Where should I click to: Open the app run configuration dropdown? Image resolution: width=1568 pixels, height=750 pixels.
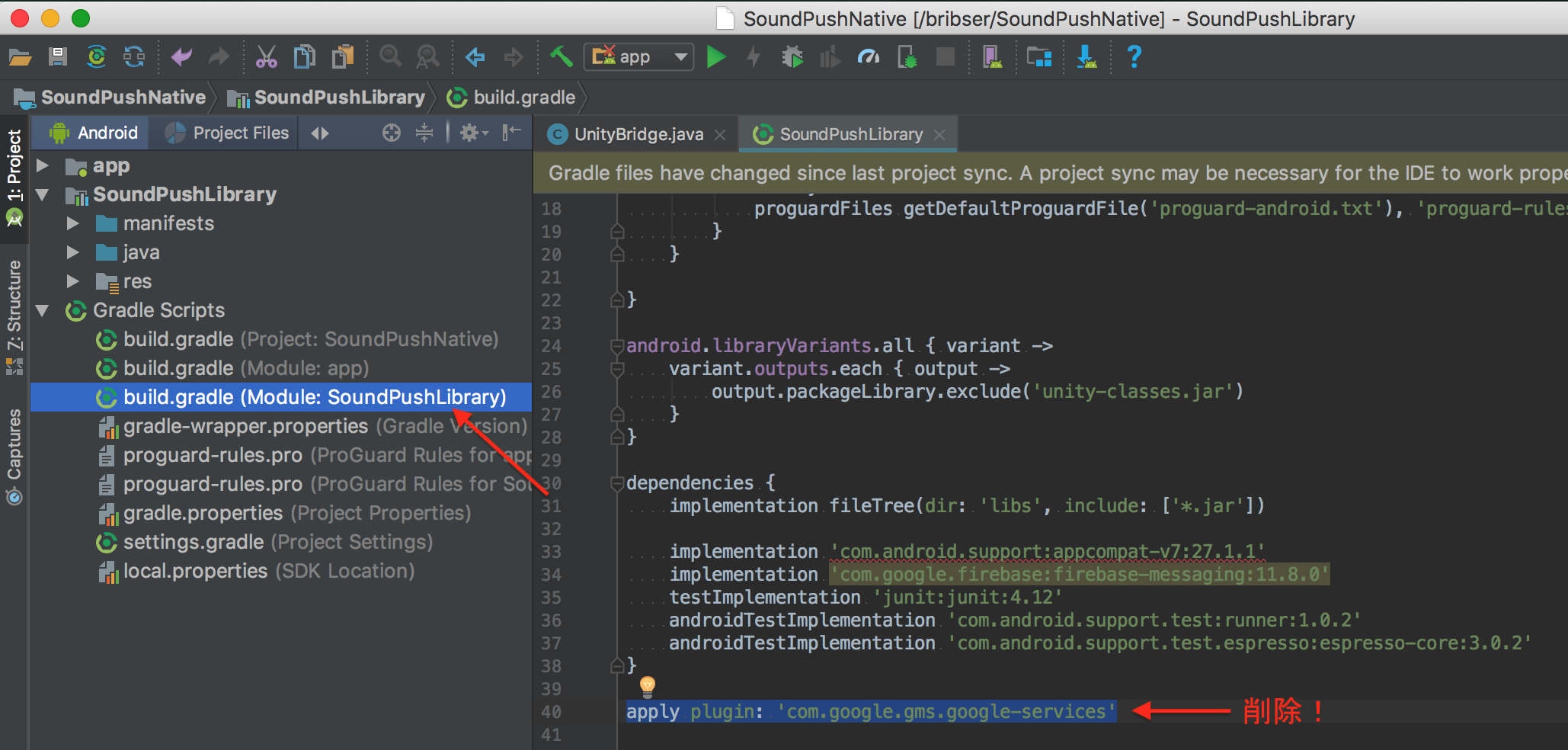pyautogui.click(x=639, y=57)
